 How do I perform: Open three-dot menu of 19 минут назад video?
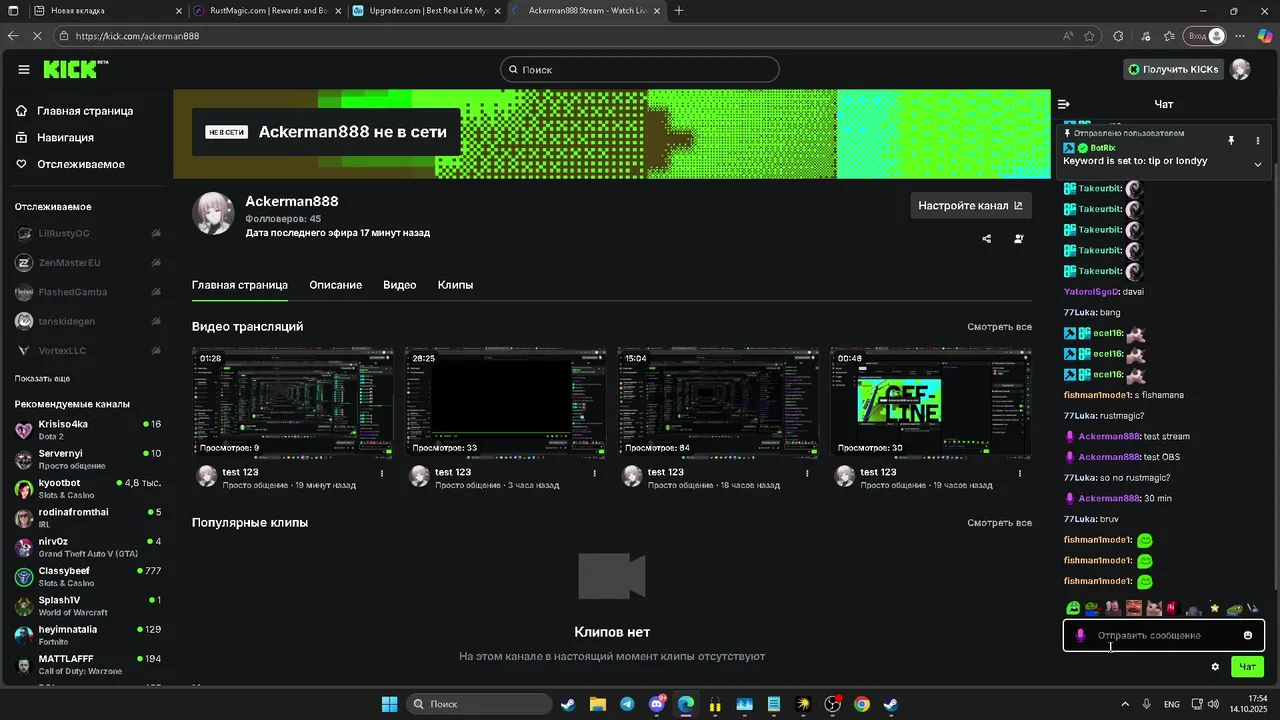point(382,473)
